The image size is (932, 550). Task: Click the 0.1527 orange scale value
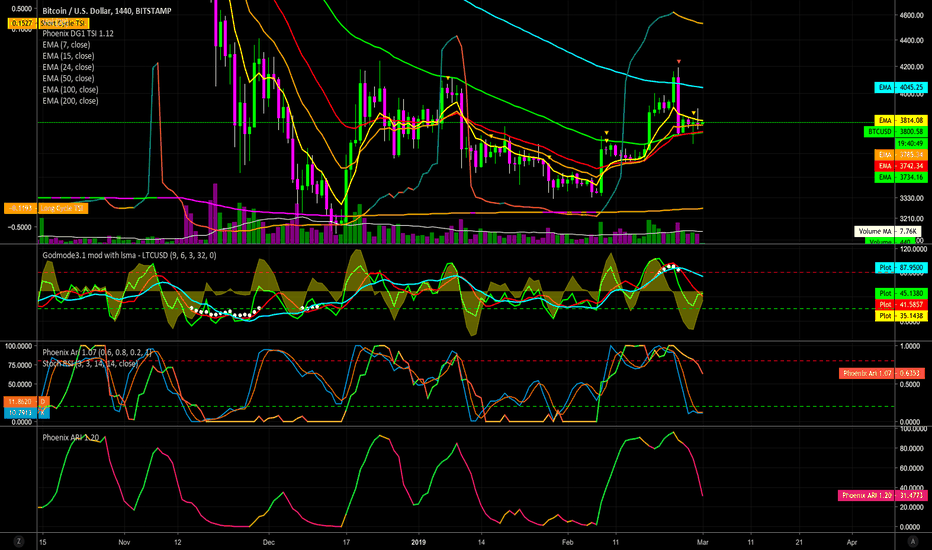point(22,23)
